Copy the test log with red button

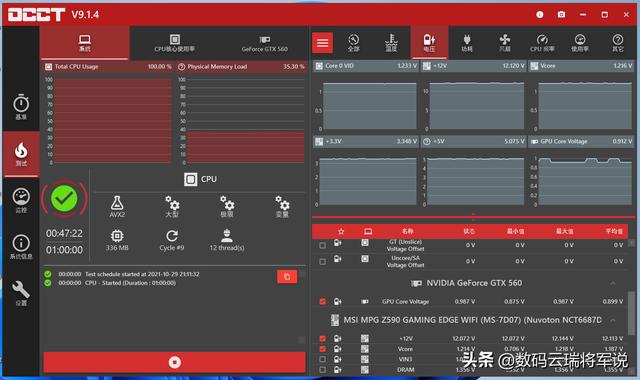[x=287, y=277]
